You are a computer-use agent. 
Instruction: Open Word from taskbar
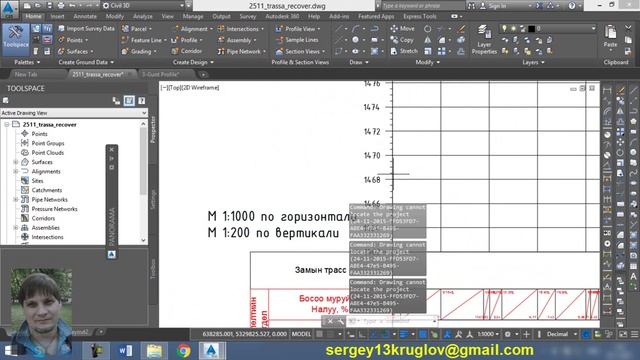pos(125,351)
